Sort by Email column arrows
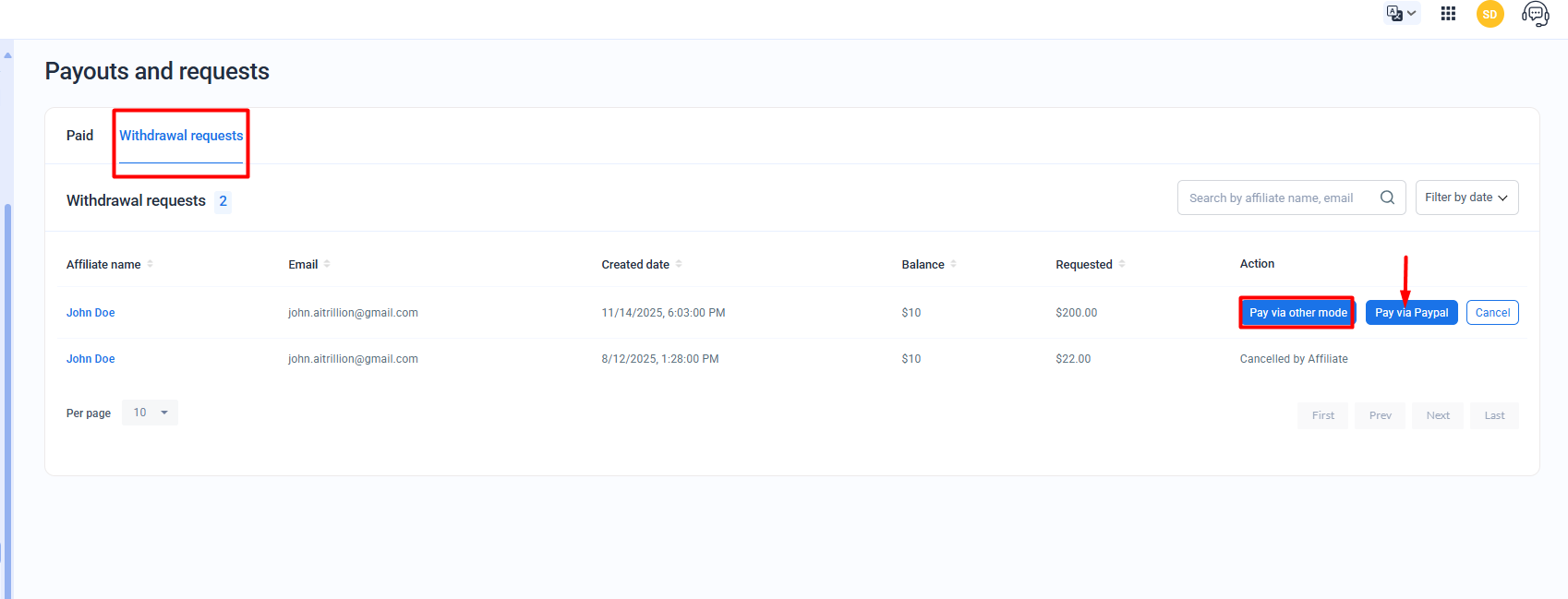 [x=327, y=264]
